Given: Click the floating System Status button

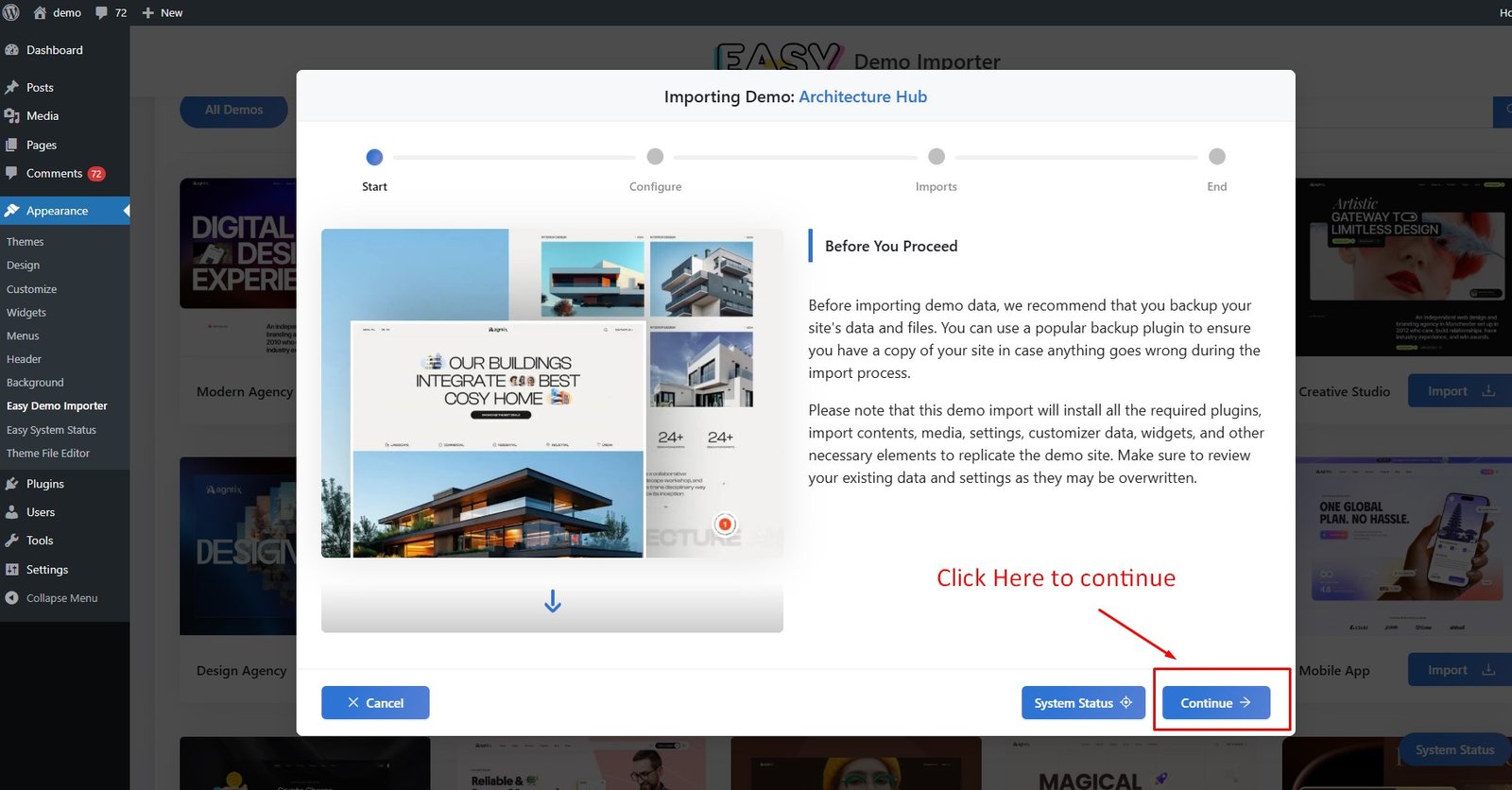Looking at the screenshot, I should pos(1454,750).
